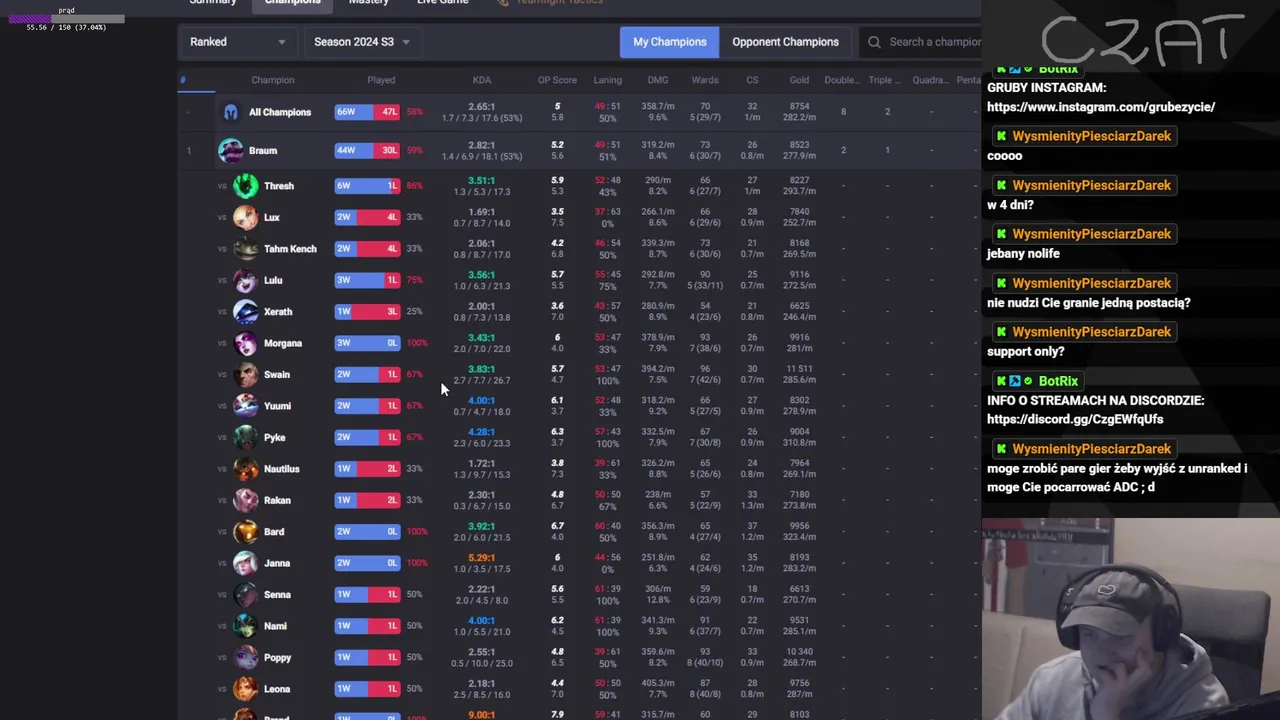
Task: Click the Braum champion name
Action: pos(263,151)
